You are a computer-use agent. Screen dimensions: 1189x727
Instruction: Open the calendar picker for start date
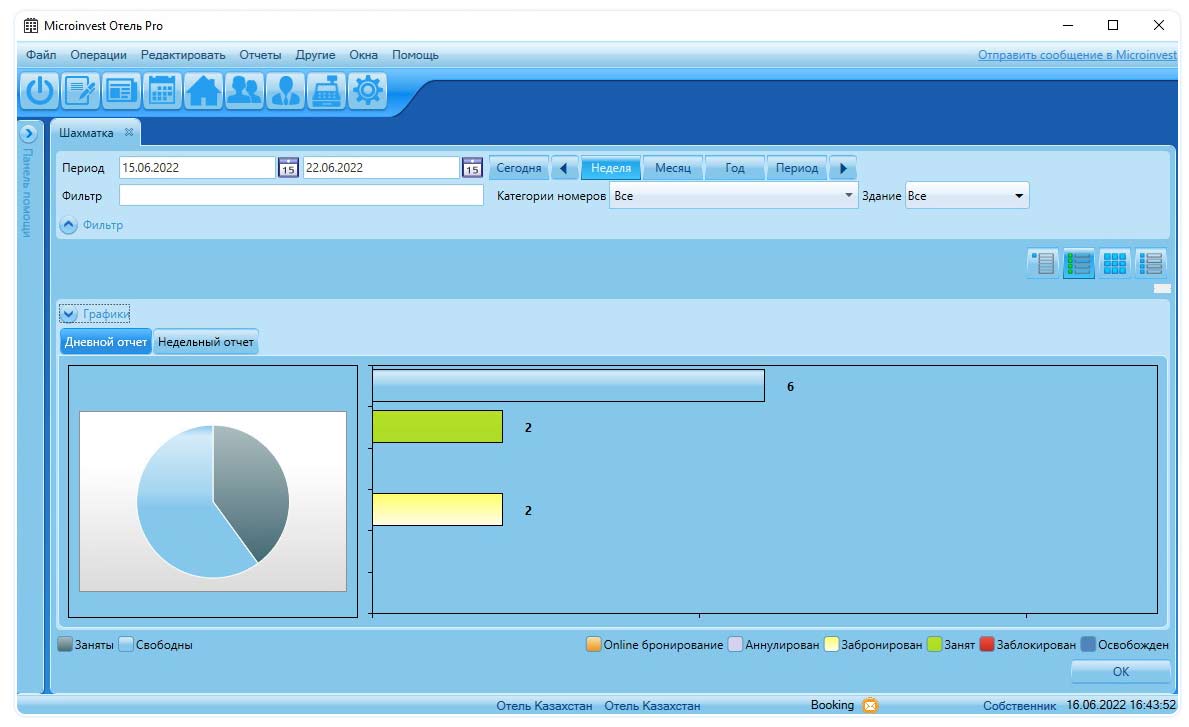coord(288,168)
